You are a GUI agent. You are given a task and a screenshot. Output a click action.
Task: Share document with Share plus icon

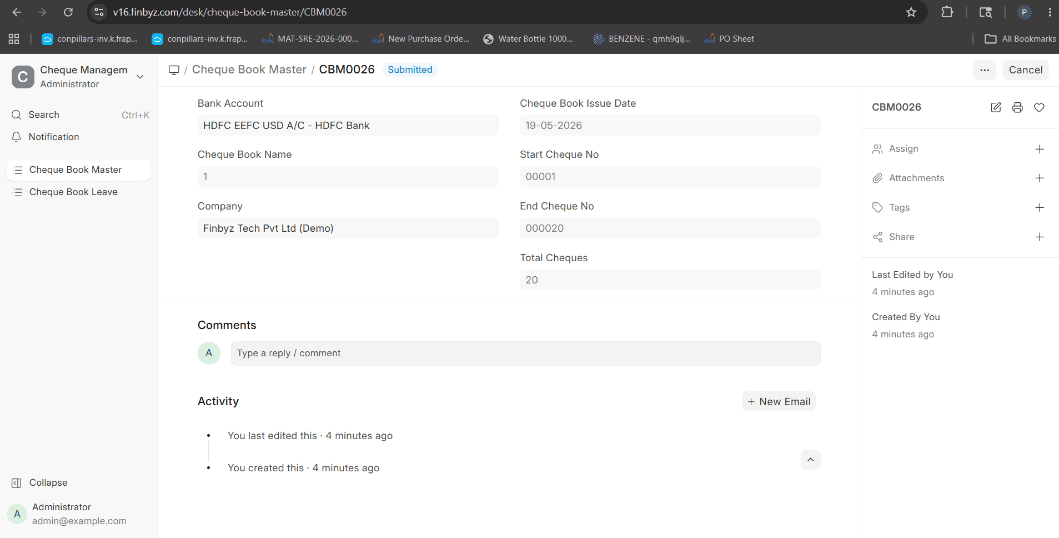point(1039,237)
